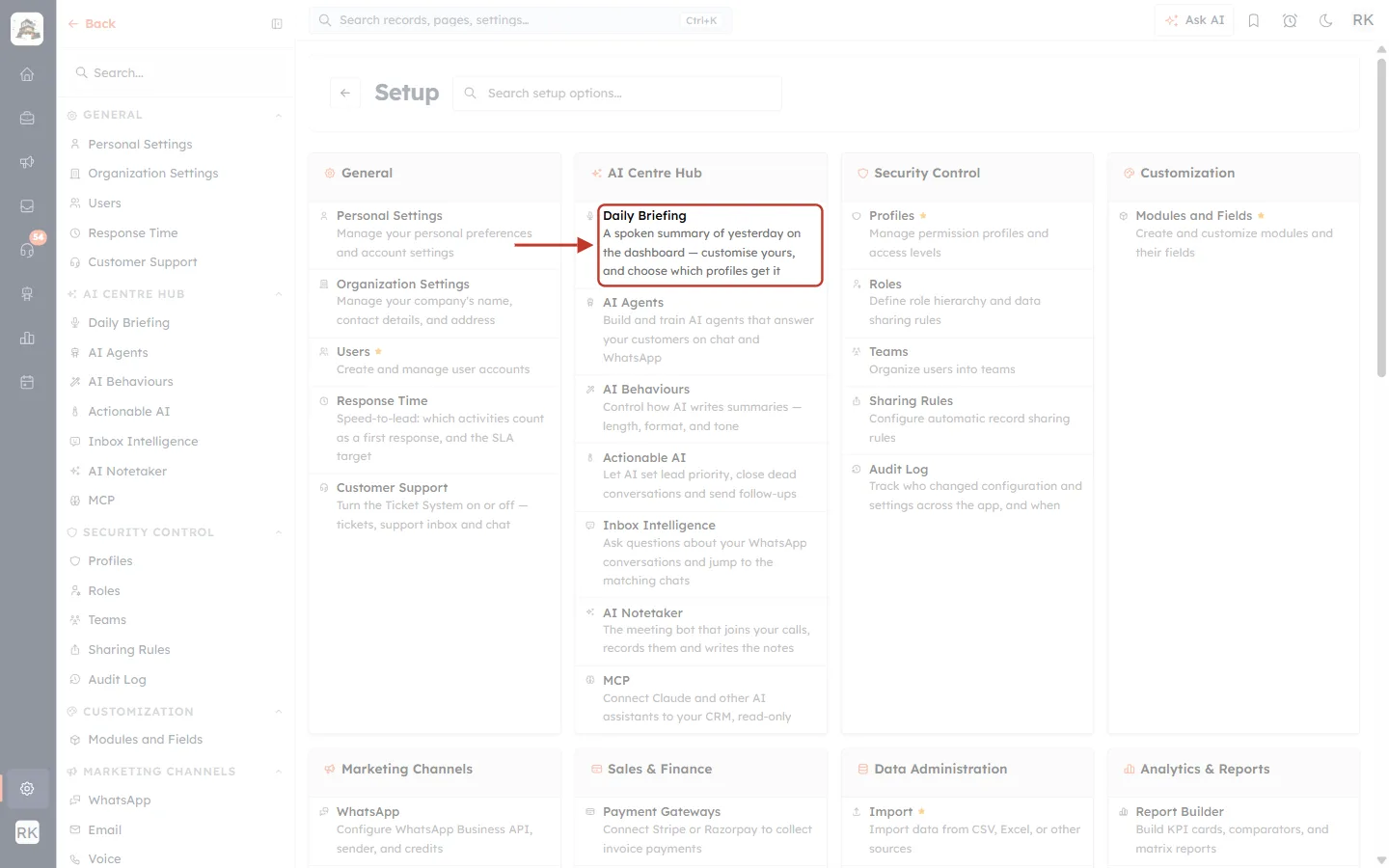Collapse the sidebar with the panel icon
This screenshot has width=1389, height=868.
coord(277,24)
